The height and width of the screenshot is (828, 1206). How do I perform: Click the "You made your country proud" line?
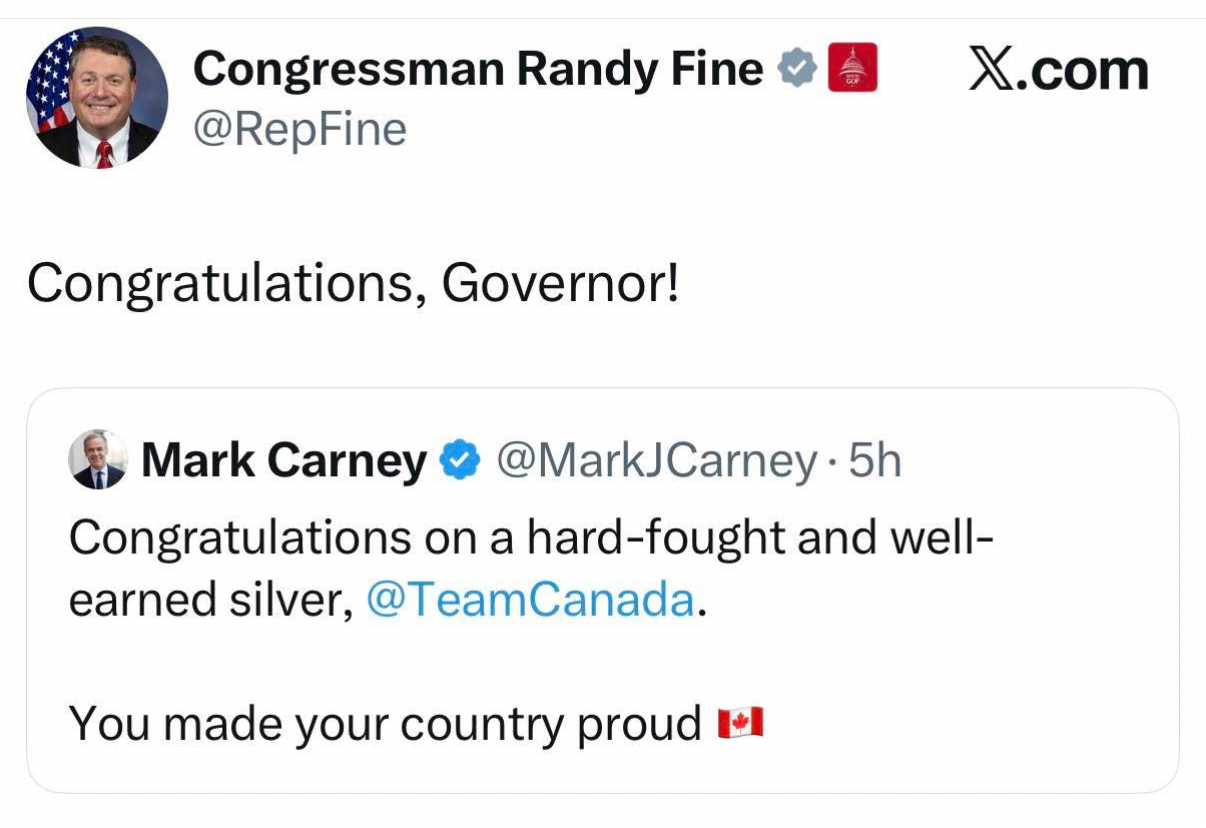[386, 723]
